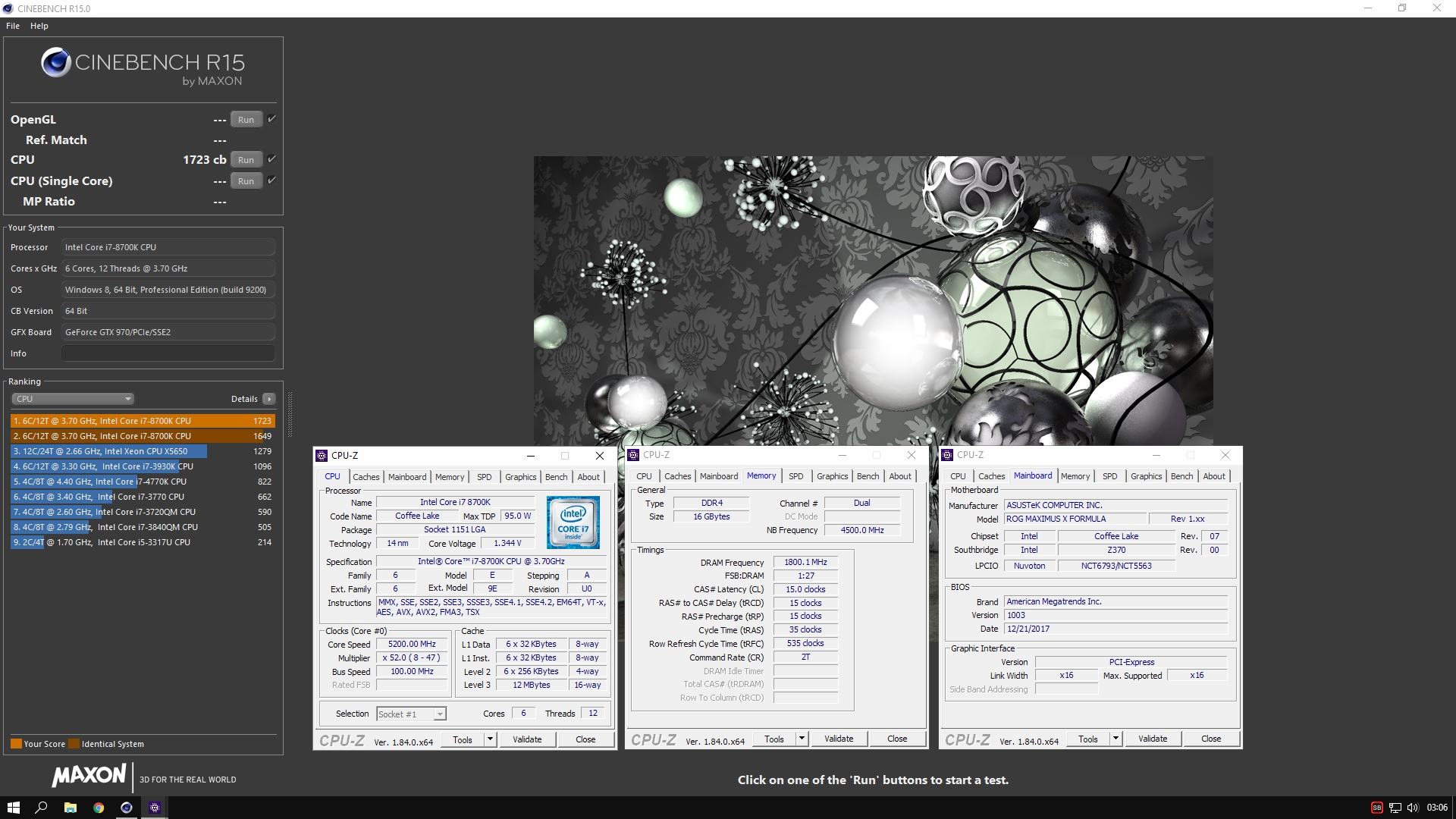Image resolution: width=1456 pixels, height=819 pixels.
Task: Select the Xeon CPU X5650 ranking row
Action: point(142,451)
